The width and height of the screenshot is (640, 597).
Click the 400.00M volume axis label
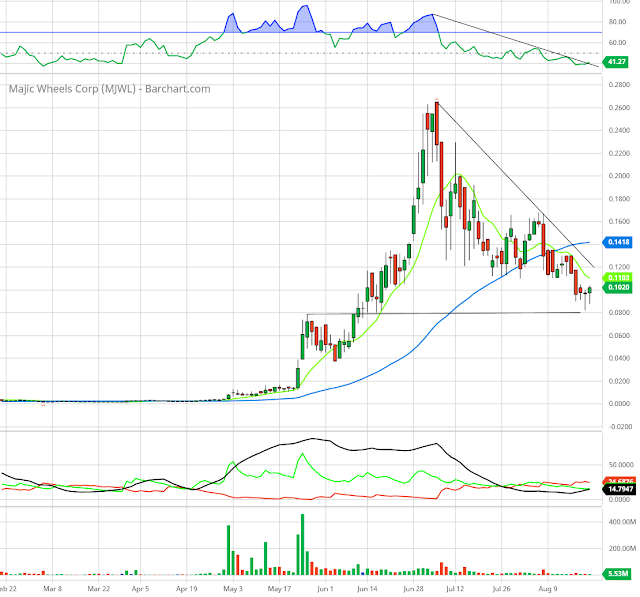tap(622, 522)
